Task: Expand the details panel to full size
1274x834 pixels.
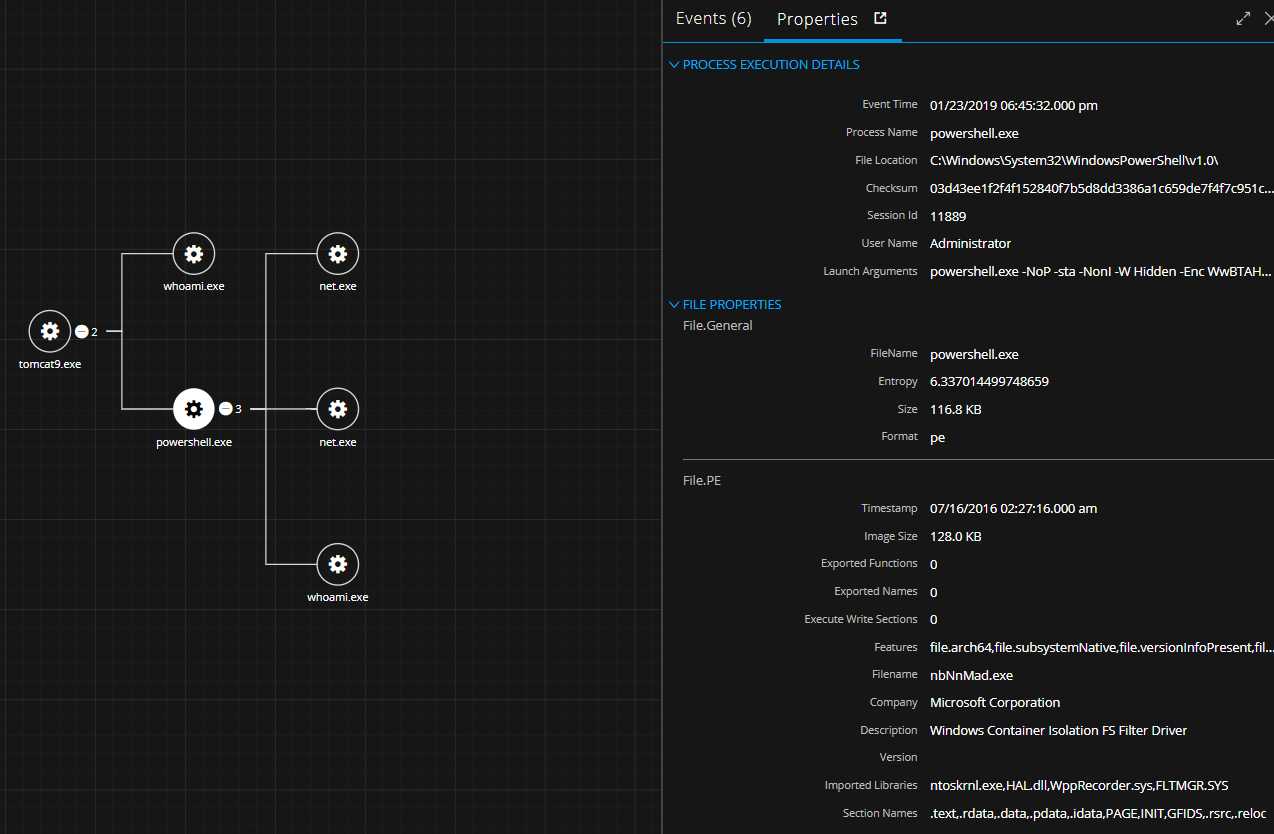Action: click(1243, 18)
